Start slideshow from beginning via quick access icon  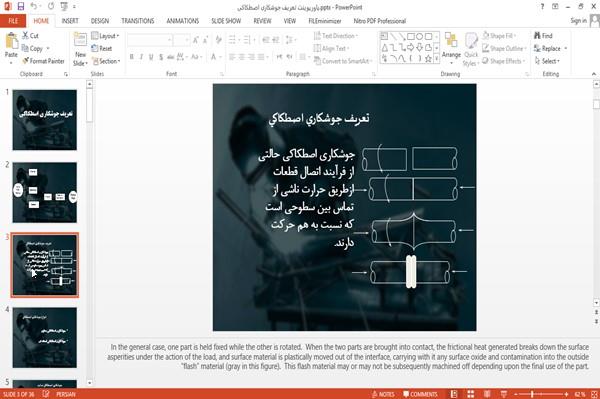coord(64,7)
